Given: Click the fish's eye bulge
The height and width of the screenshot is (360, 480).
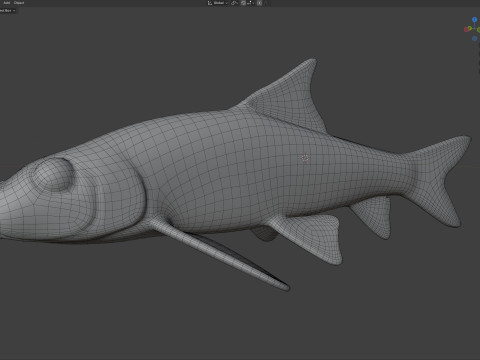Looking at the screenshot, I should [53, 174].
